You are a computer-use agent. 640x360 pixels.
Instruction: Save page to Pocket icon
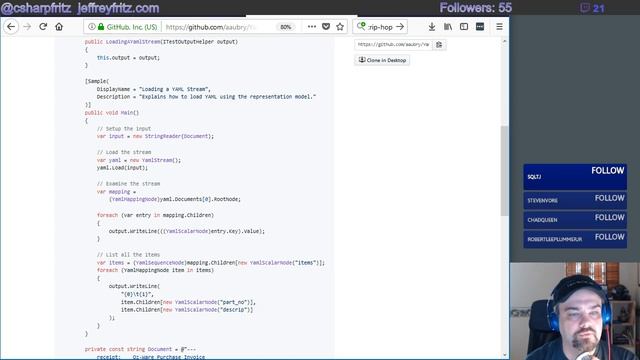point(326,27)
